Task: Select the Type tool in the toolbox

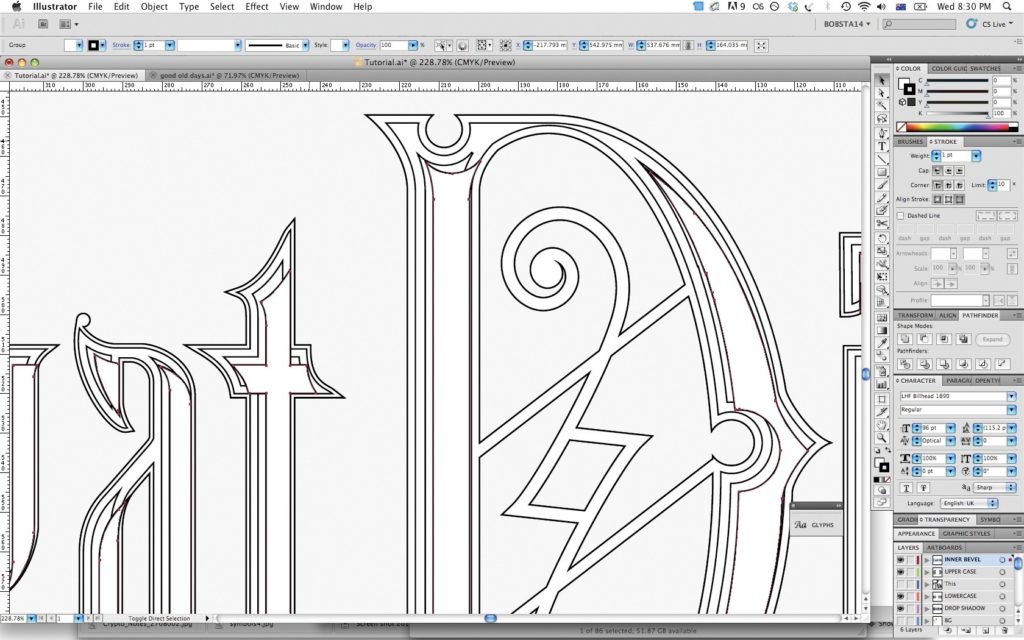Action: click(x=882, y=146)
